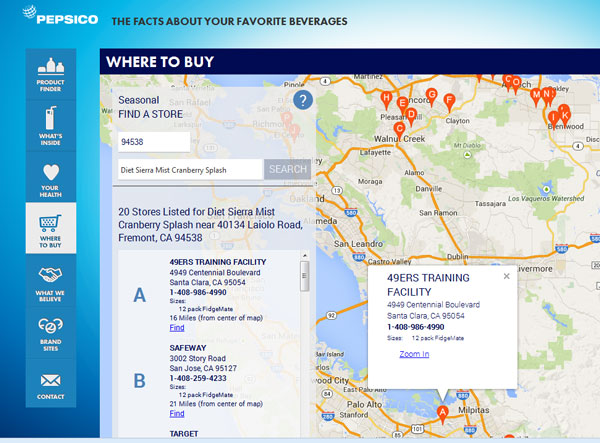This screenshot has width=600, height=443.
Task: Open the question mark help icon
Action: 303,100
